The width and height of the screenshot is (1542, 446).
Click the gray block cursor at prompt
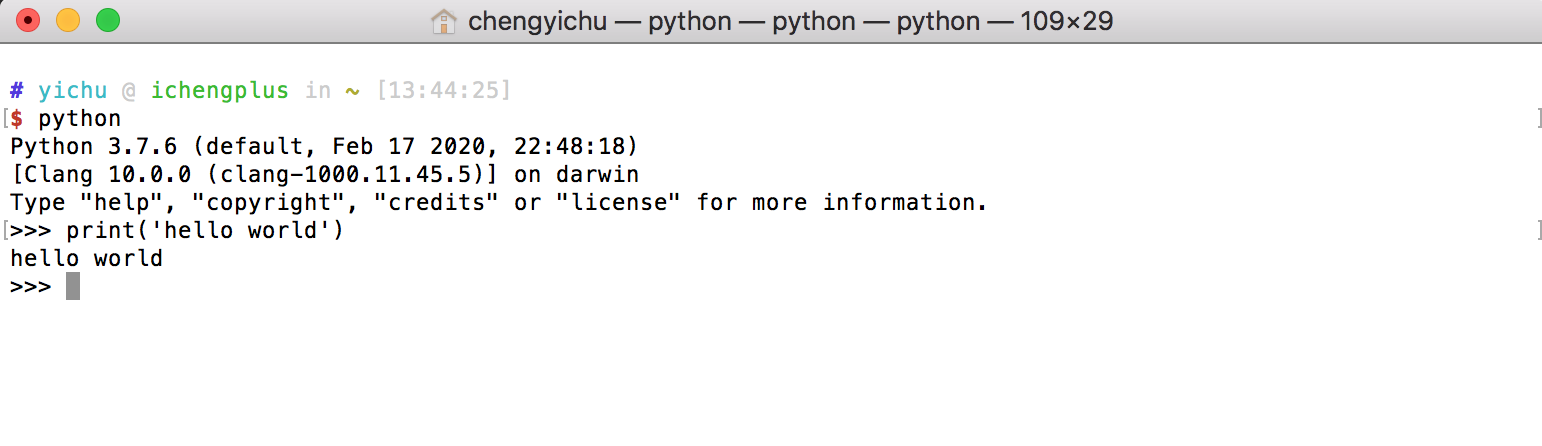pos(73,286)
